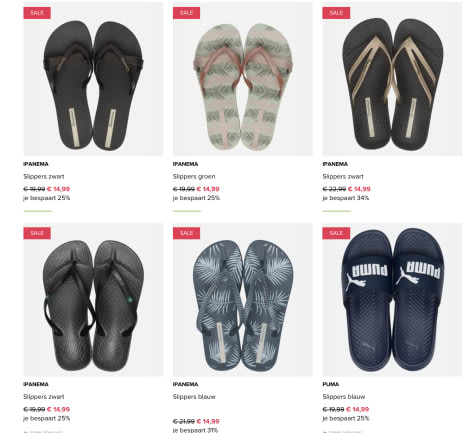475x433 pixels.
Task: Click the IPANEMA brand above 'Slippers groen'
Action: [x=185, y=164]
